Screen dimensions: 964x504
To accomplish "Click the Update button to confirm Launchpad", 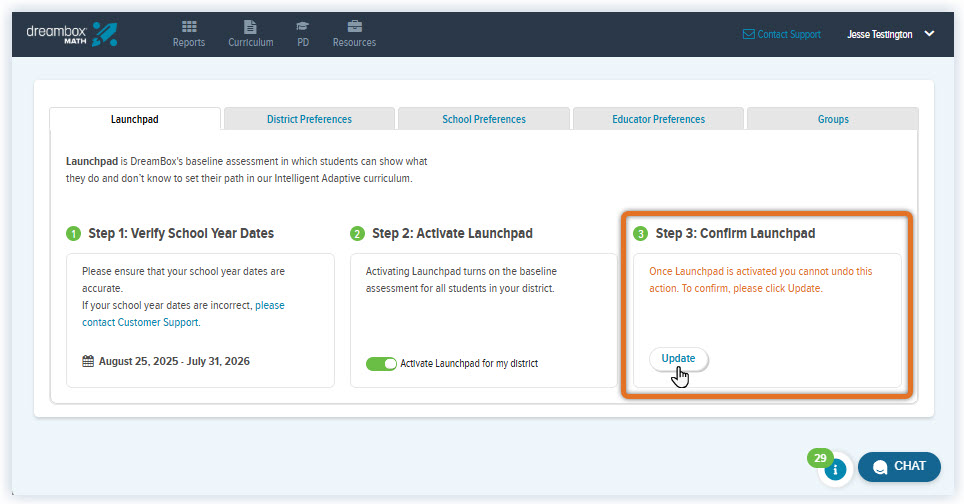I will (679, 358).
